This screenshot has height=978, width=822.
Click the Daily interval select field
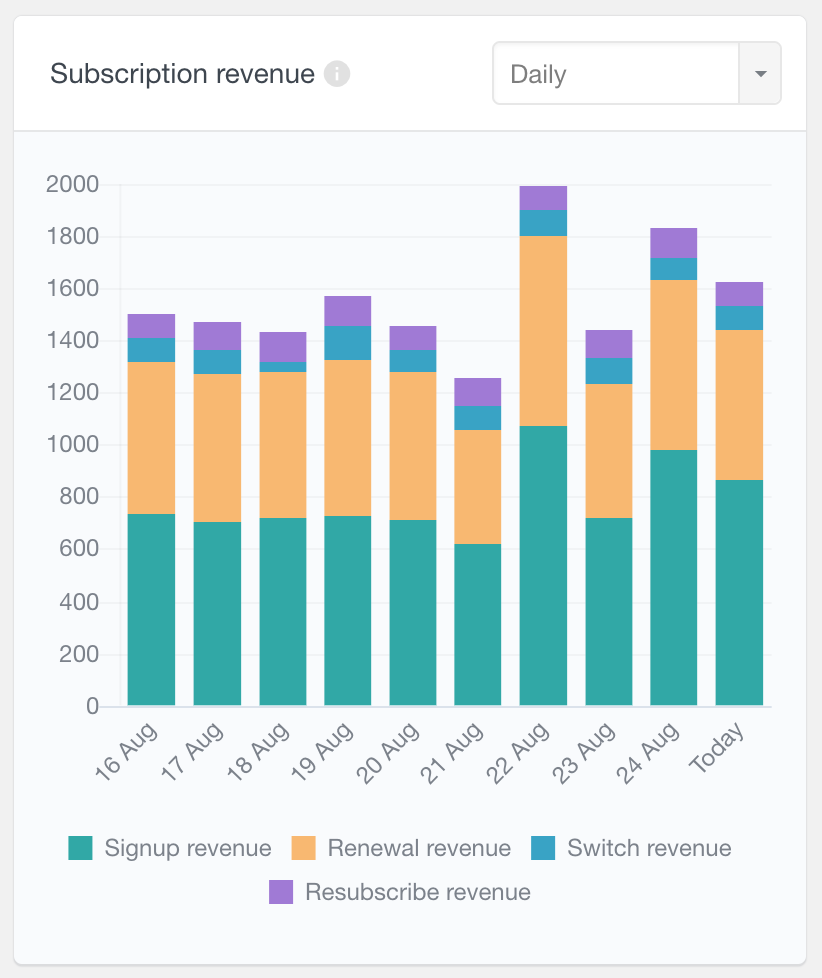[637, 74]
